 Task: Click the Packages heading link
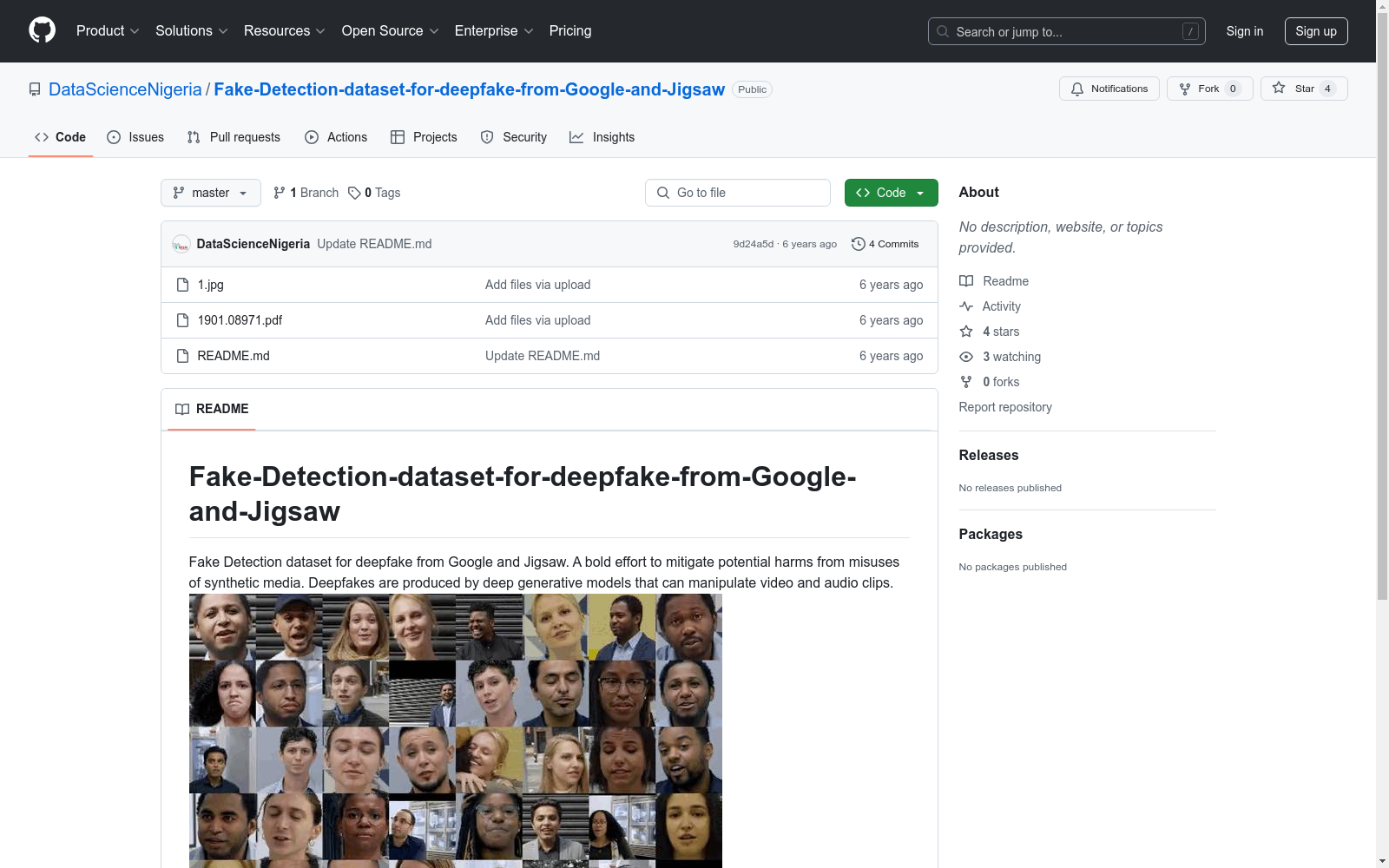coord(991,534)
